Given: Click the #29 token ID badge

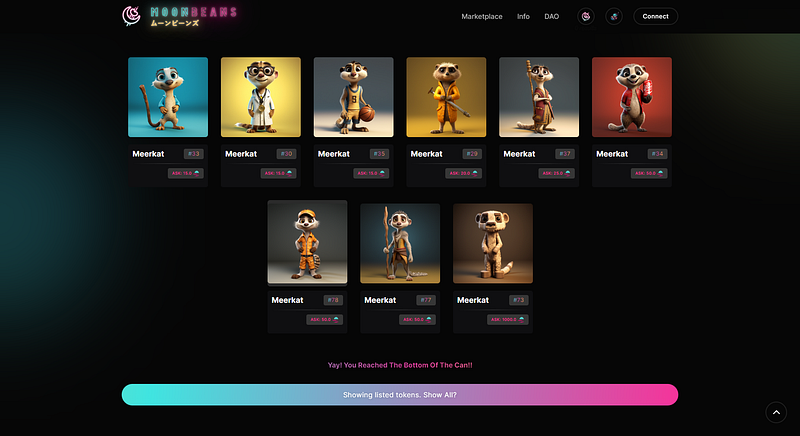Looking at the screenshot, I should coord(472,153).
